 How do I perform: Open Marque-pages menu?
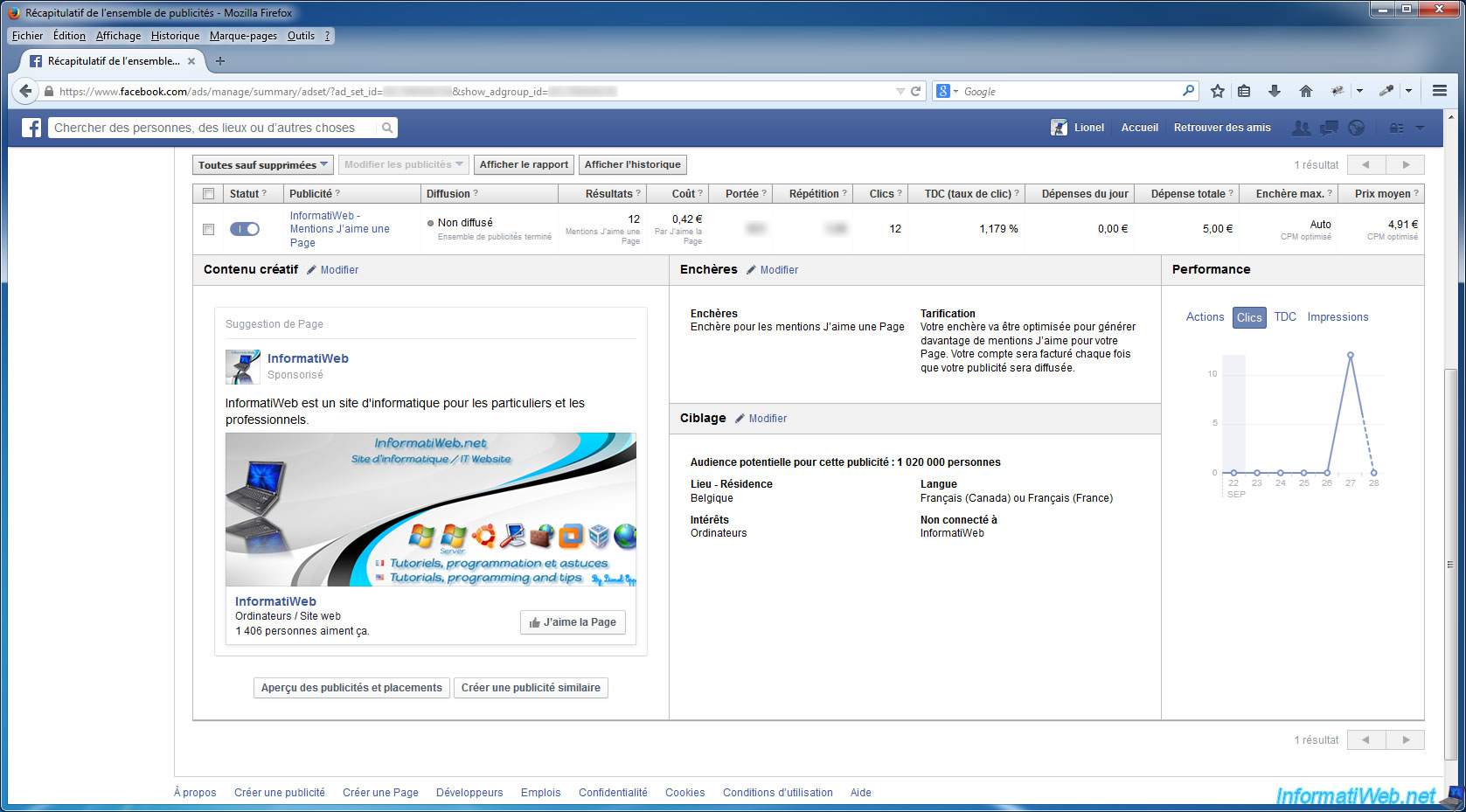243,36
